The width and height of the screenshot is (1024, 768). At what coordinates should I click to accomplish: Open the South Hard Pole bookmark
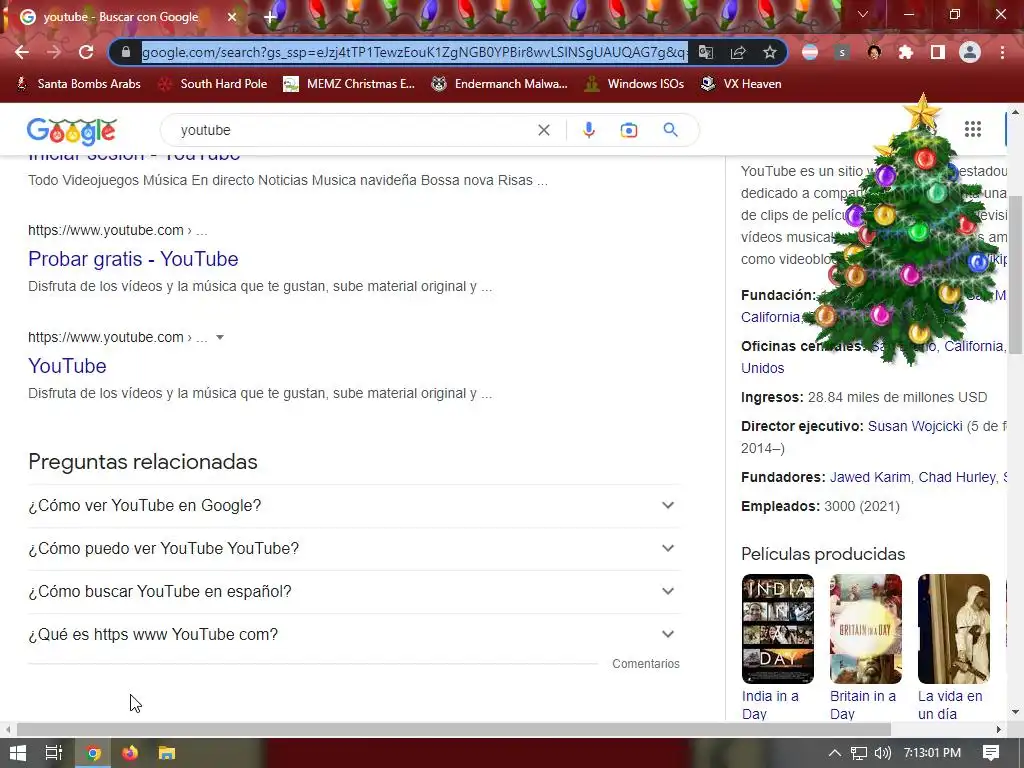click(214, 84)
